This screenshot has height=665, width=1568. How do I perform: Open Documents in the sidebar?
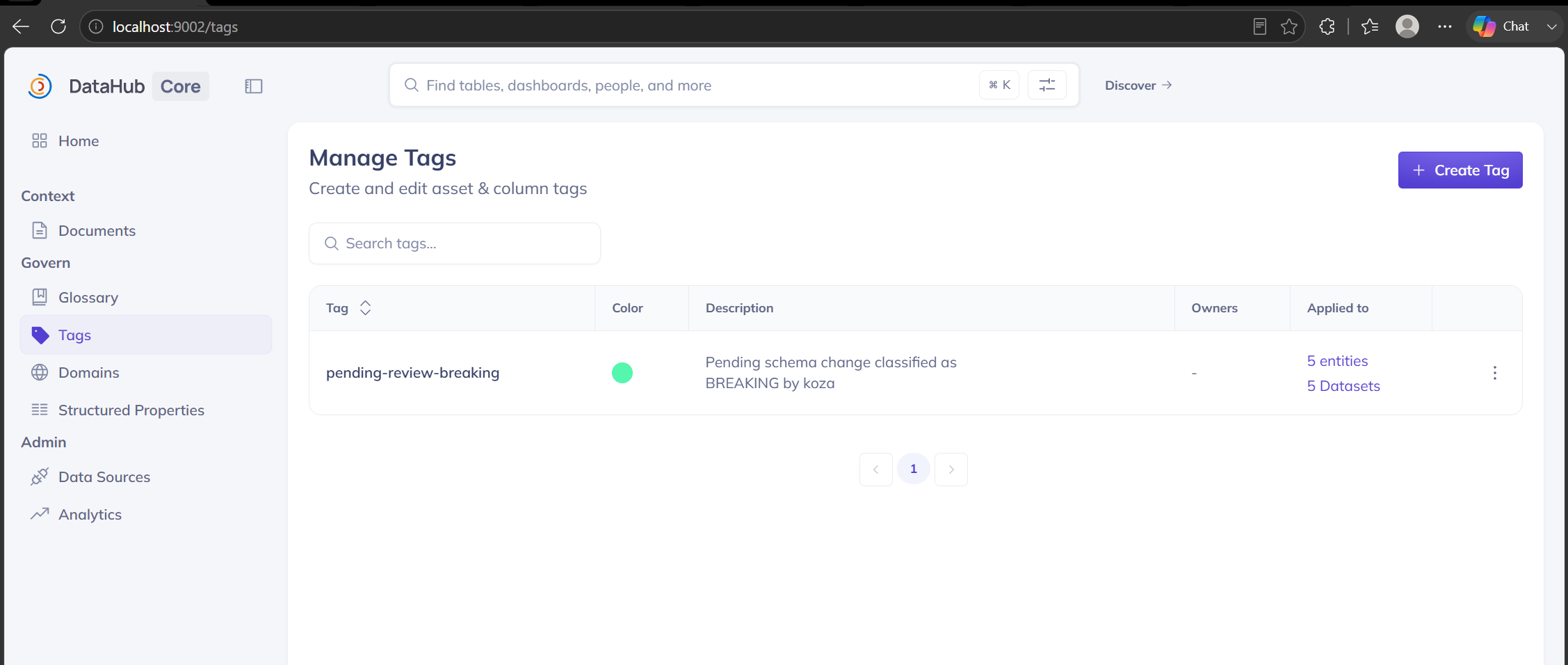146,231
